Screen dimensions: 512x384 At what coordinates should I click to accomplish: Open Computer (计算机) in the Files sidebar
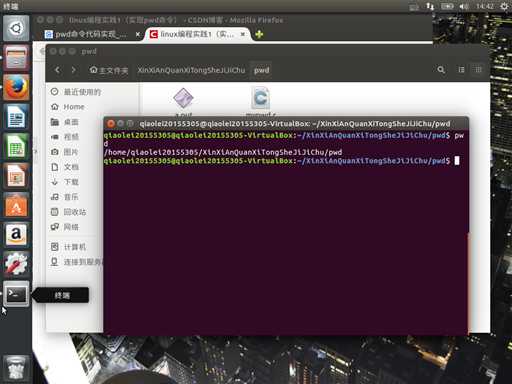(x=69, y=247)
